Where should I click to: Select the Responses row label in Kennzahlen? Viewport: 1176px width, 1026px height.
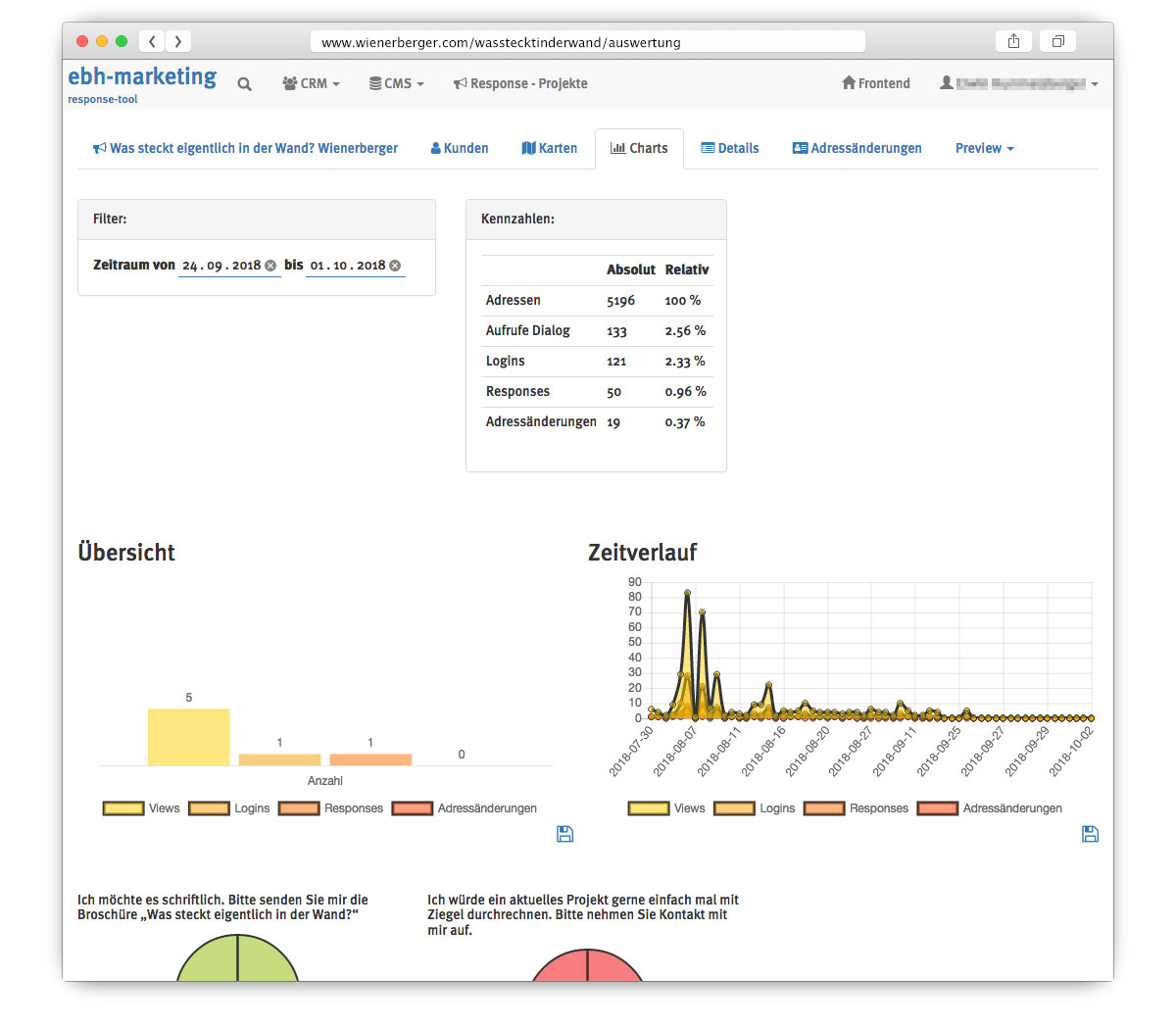517,392
